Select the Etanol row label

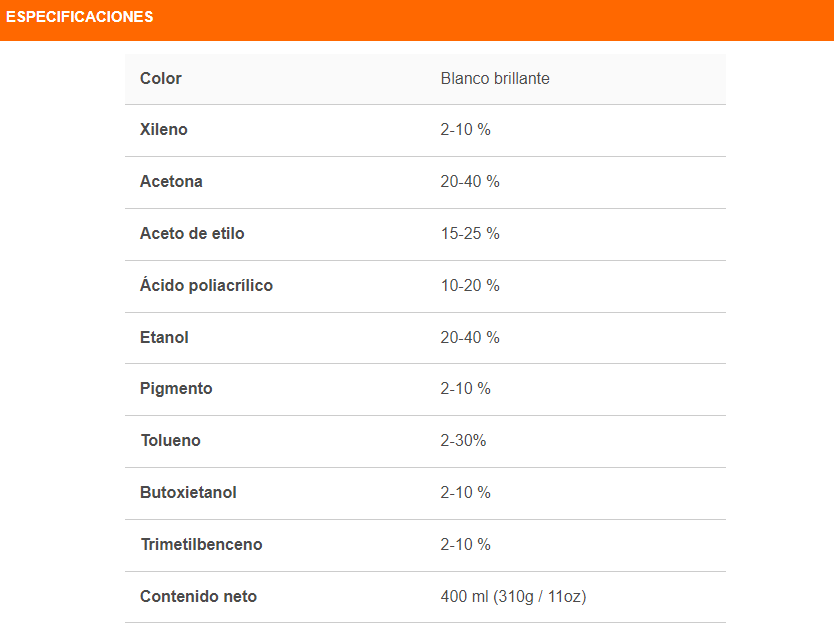pyautogui.click(x=164, y=338)
